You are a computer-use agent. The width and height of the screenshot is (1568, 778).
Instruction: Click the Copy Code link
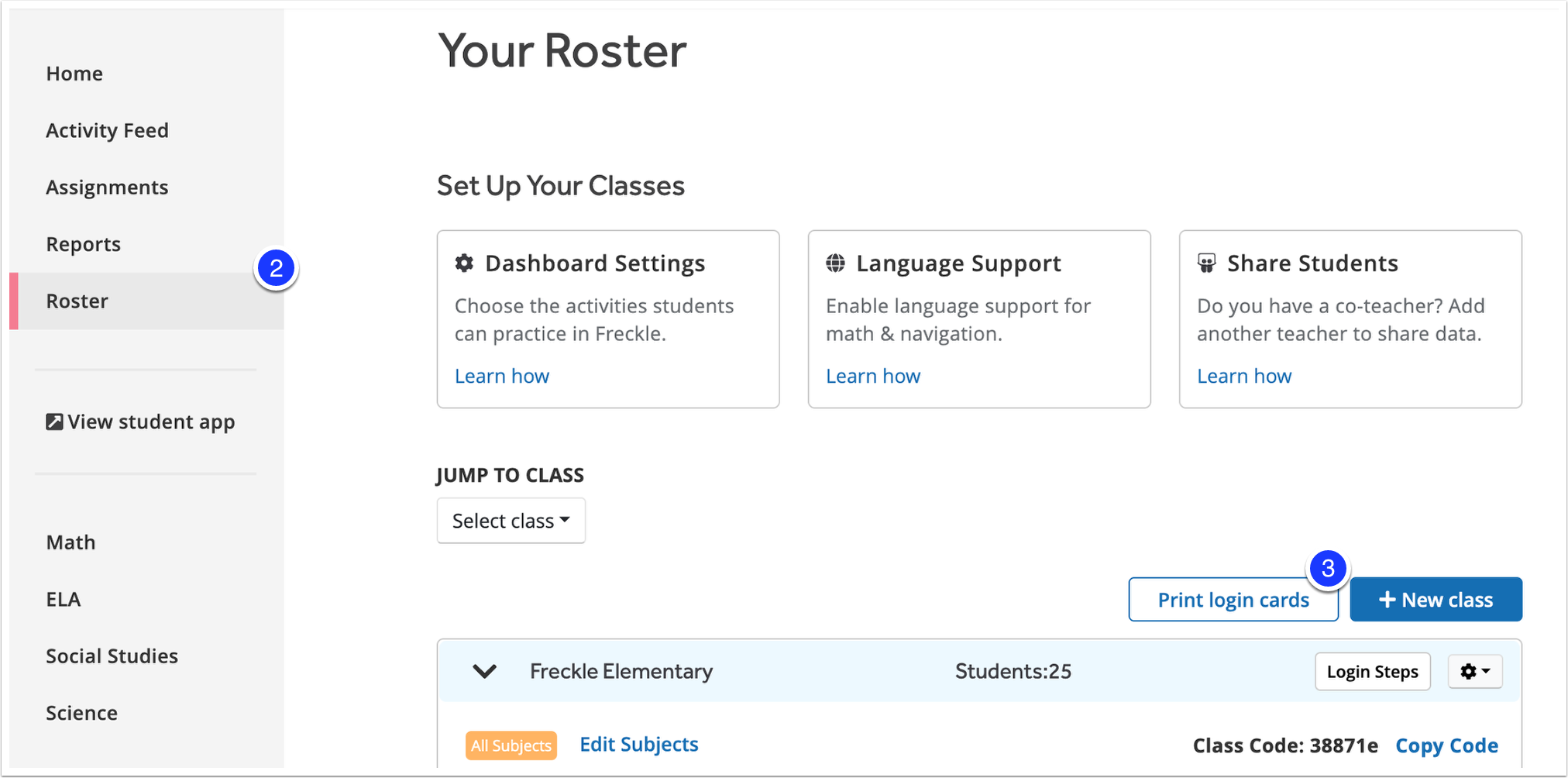tap(1446, 745)
